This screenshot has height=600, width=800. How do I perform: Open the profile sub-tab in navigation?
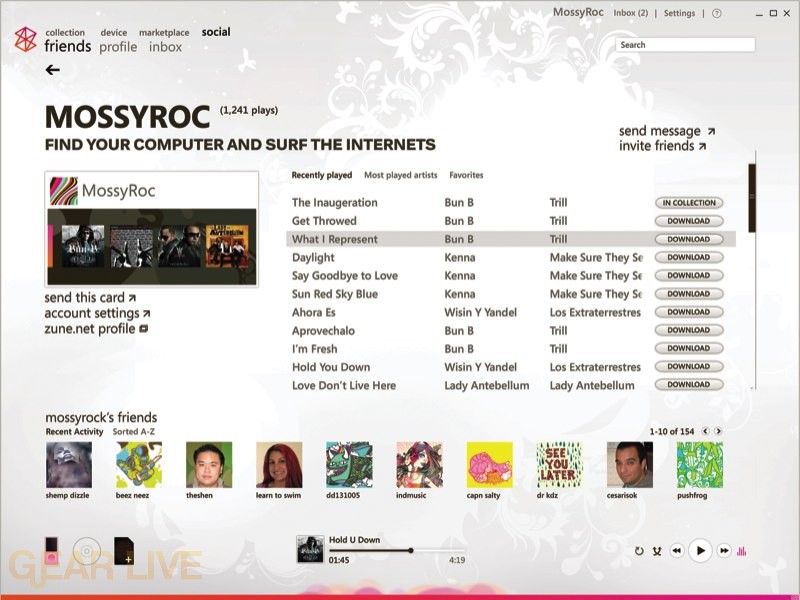click(118, 47)
